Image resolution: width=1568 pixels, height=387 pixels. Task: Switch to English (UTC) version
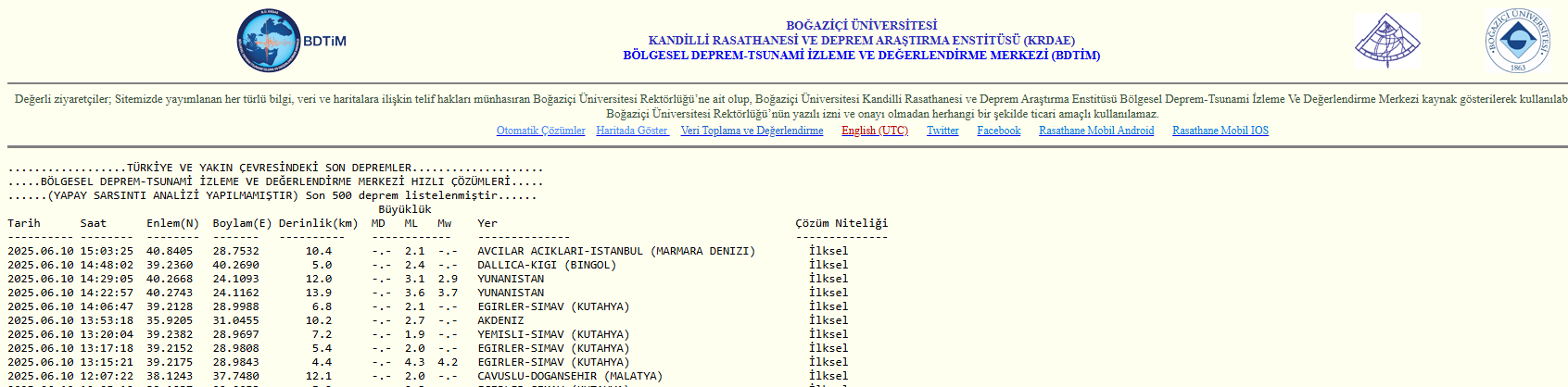[875, 131]
